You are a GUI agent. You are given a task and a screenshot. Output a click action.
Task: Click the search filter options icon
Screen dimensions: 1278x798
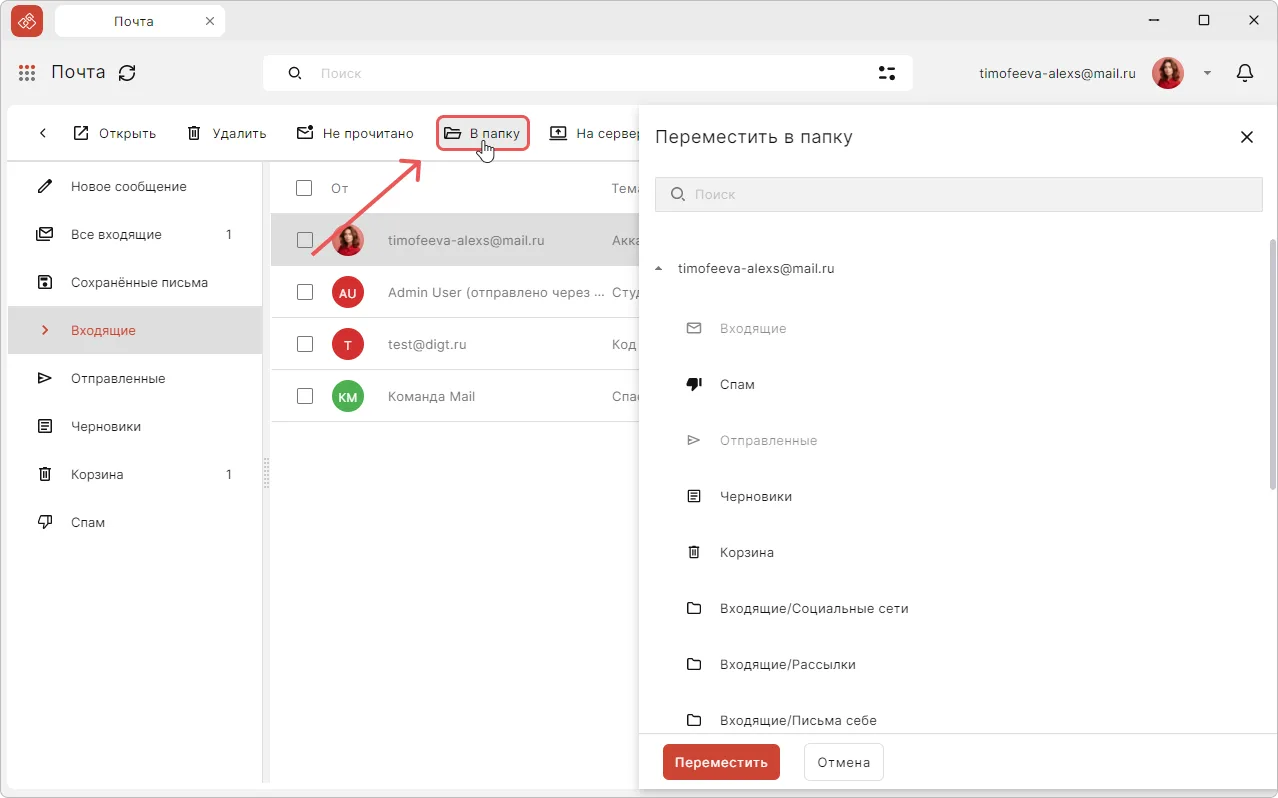[x=886, y=73]
